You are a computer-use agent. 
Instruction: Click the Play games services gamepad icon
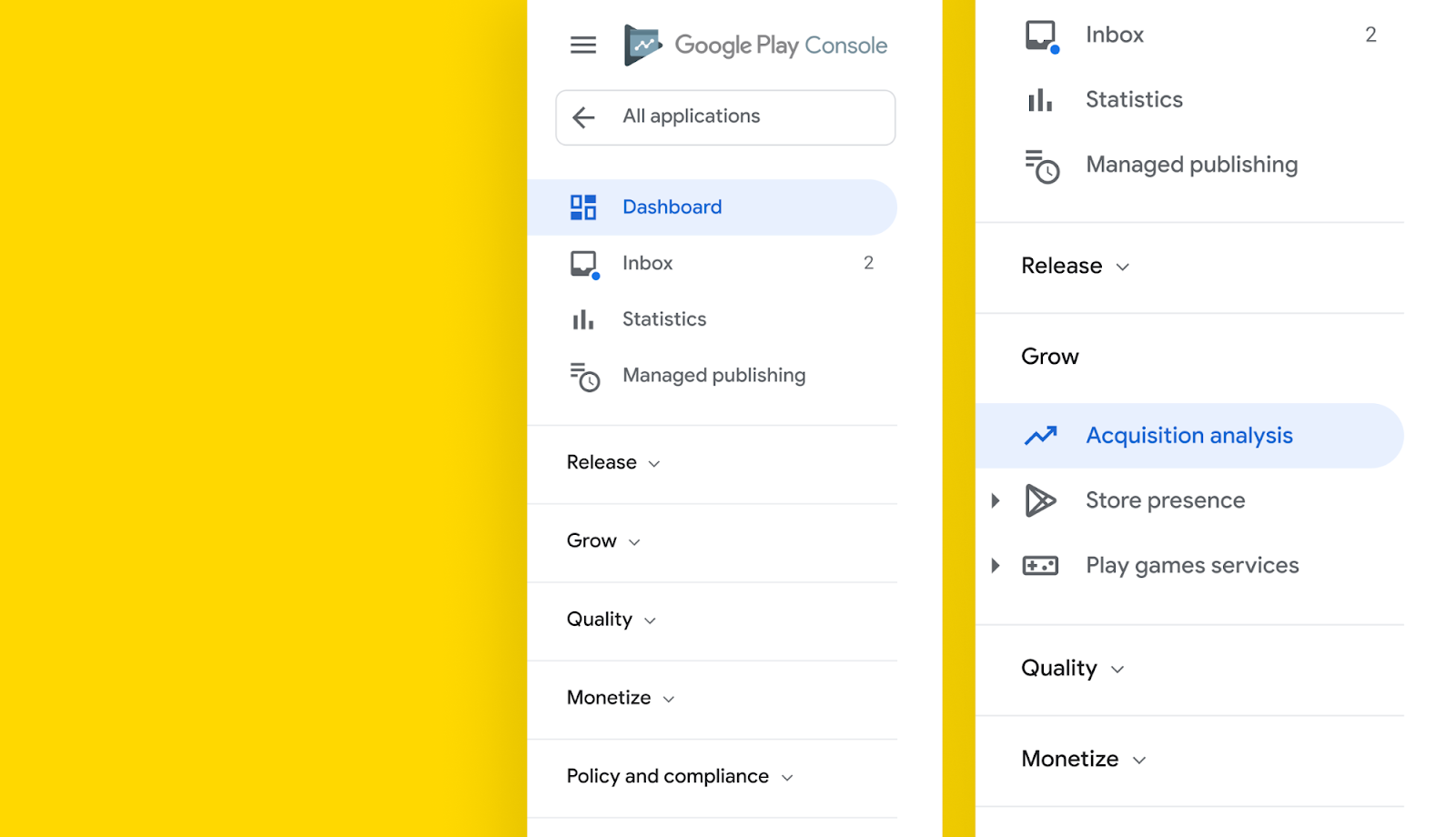1040,565
